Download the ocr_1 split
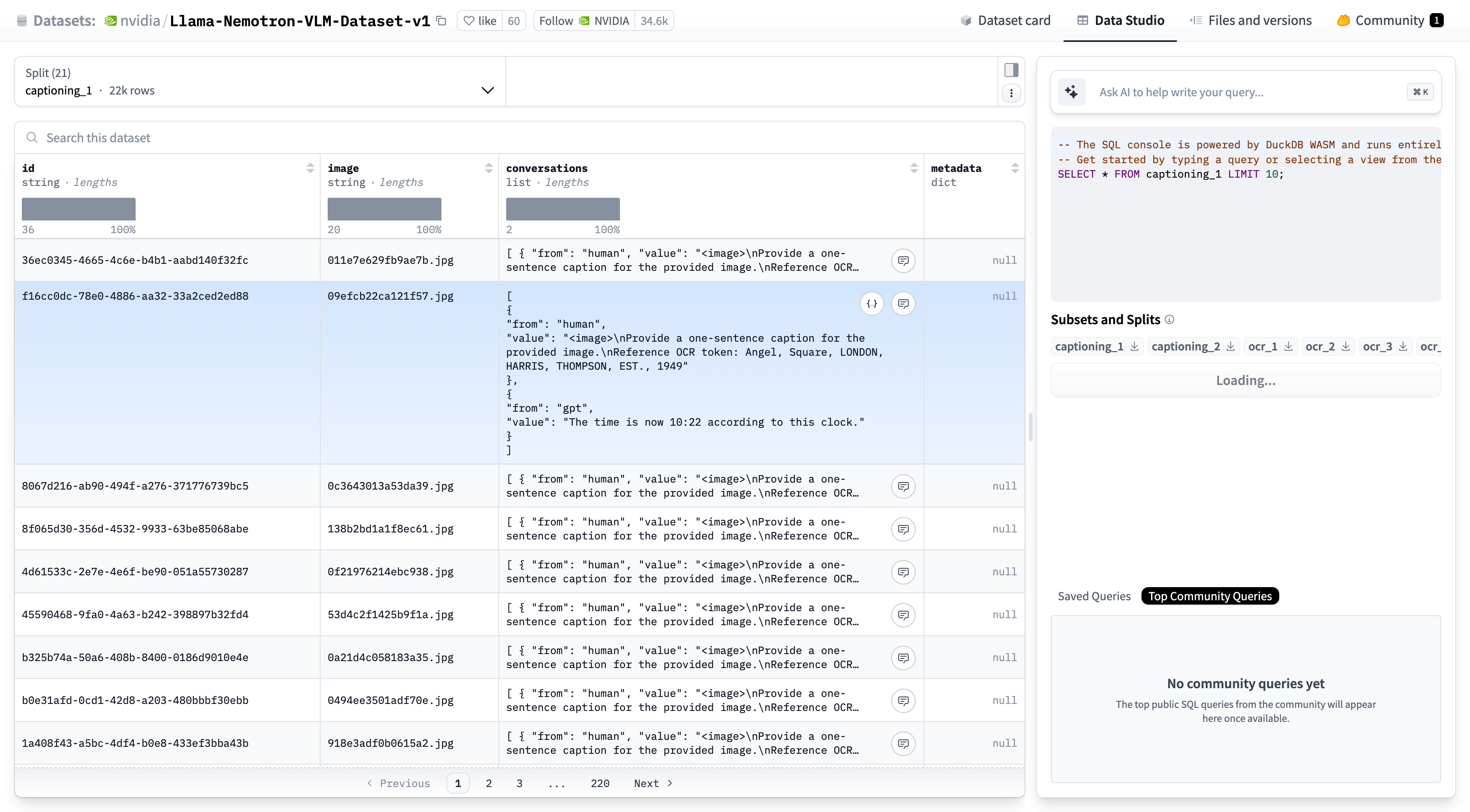This screenshot has width=1470, height=812. tap(1288, 346)
